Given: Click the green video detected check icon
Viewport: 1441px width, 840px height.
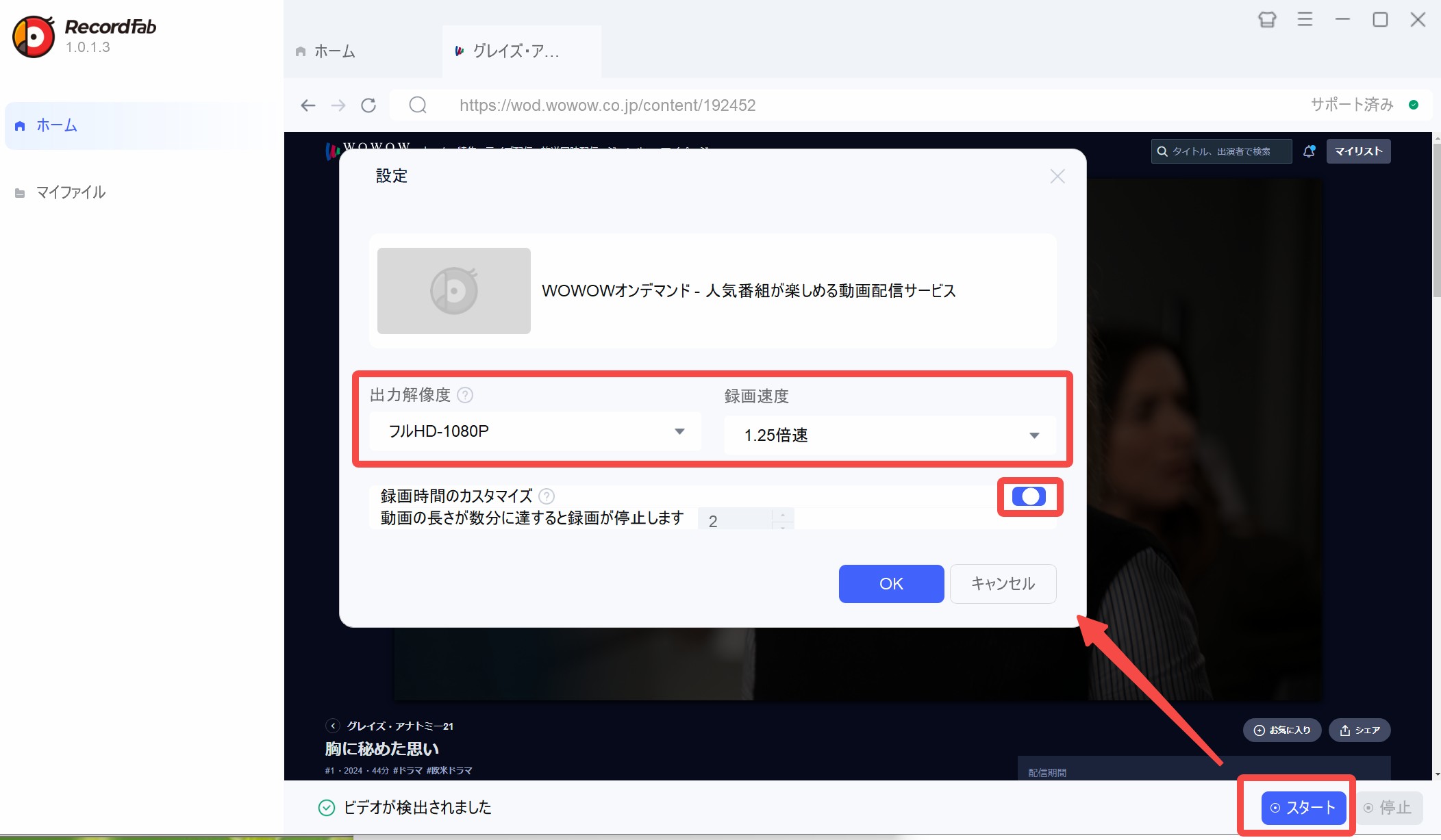Looking at the screenshot, I should [x=327, y=808].
